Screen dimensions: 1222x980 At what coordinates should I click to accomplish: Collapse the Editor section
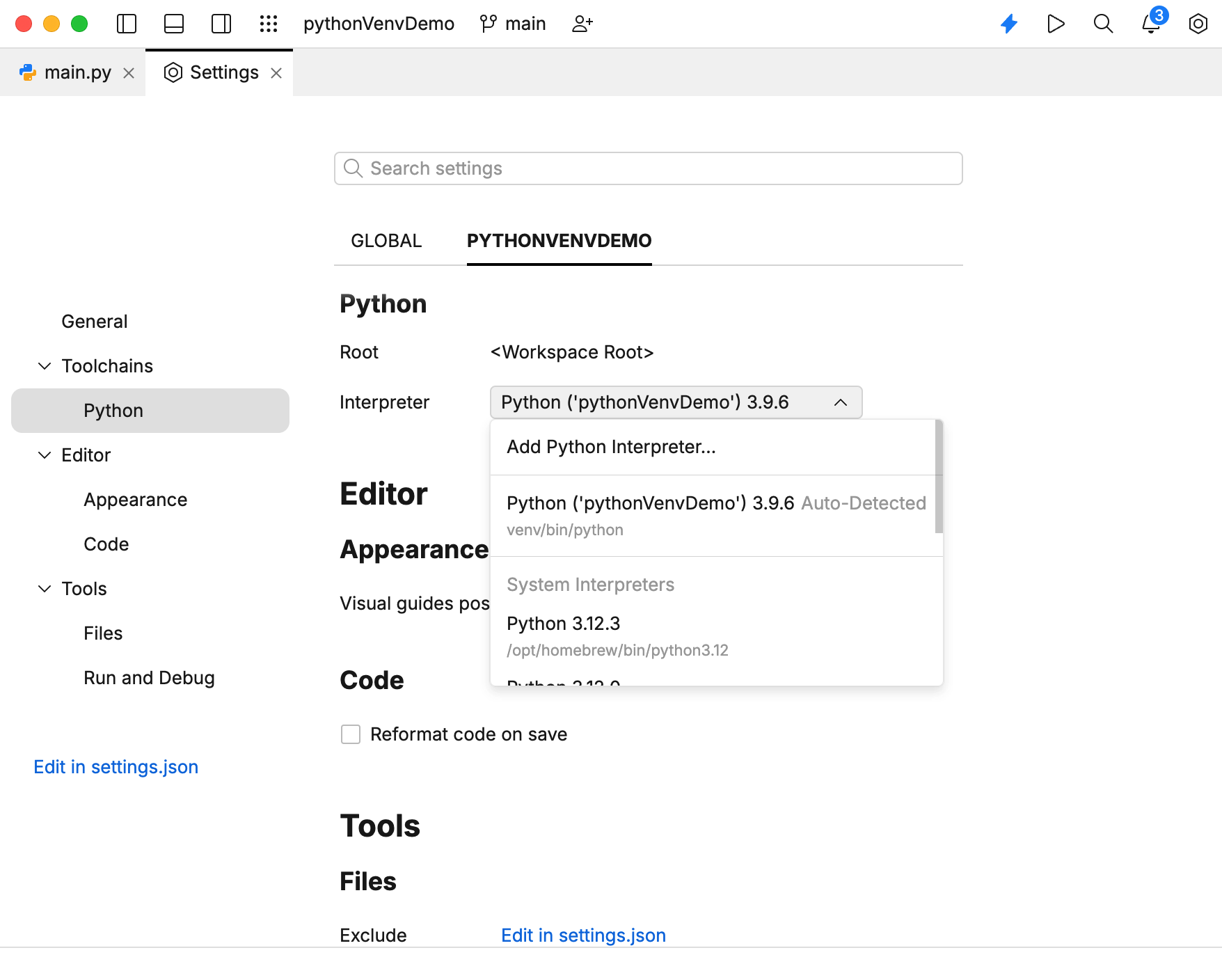[45, 455]
